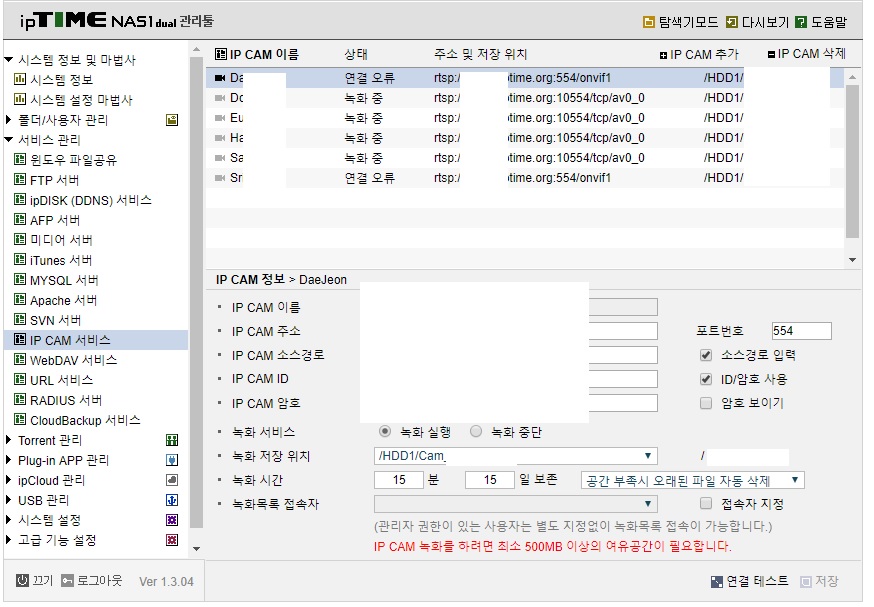
Task: Click the 다시보기 refresh icon
Action: click(x=732, y=22)
